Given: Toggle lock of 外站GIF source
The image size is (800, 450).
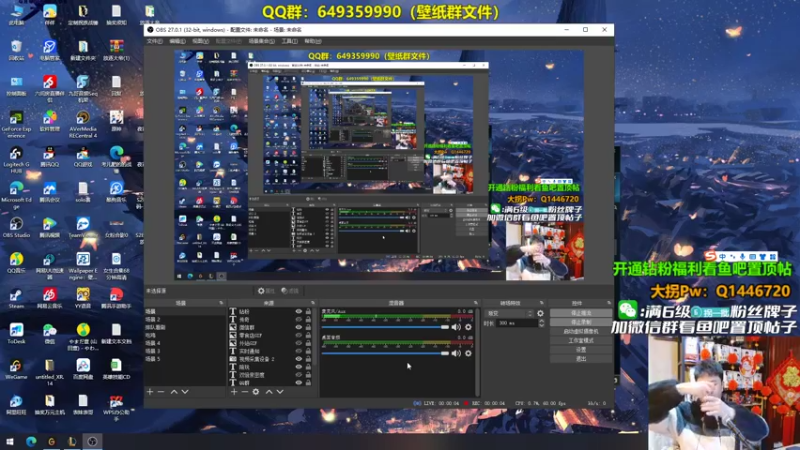Looking at the screenshot, I should point(308,343).
